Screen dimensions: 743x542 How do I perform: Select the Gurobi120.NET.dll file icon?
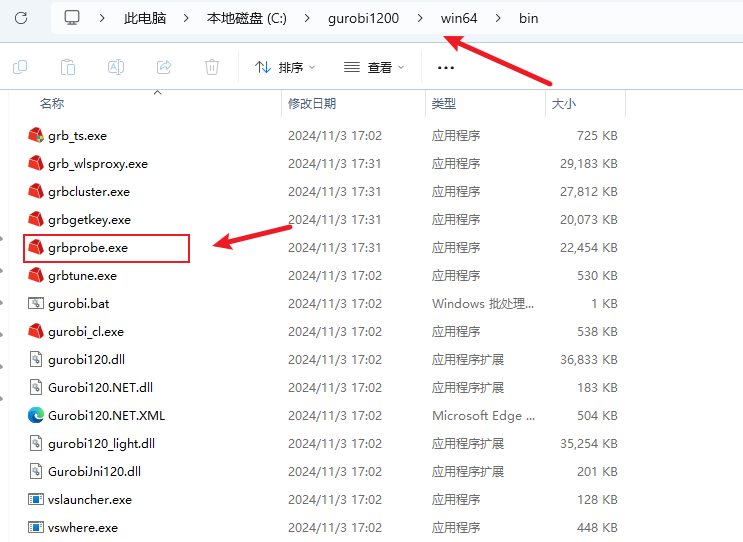coord(36,387)
